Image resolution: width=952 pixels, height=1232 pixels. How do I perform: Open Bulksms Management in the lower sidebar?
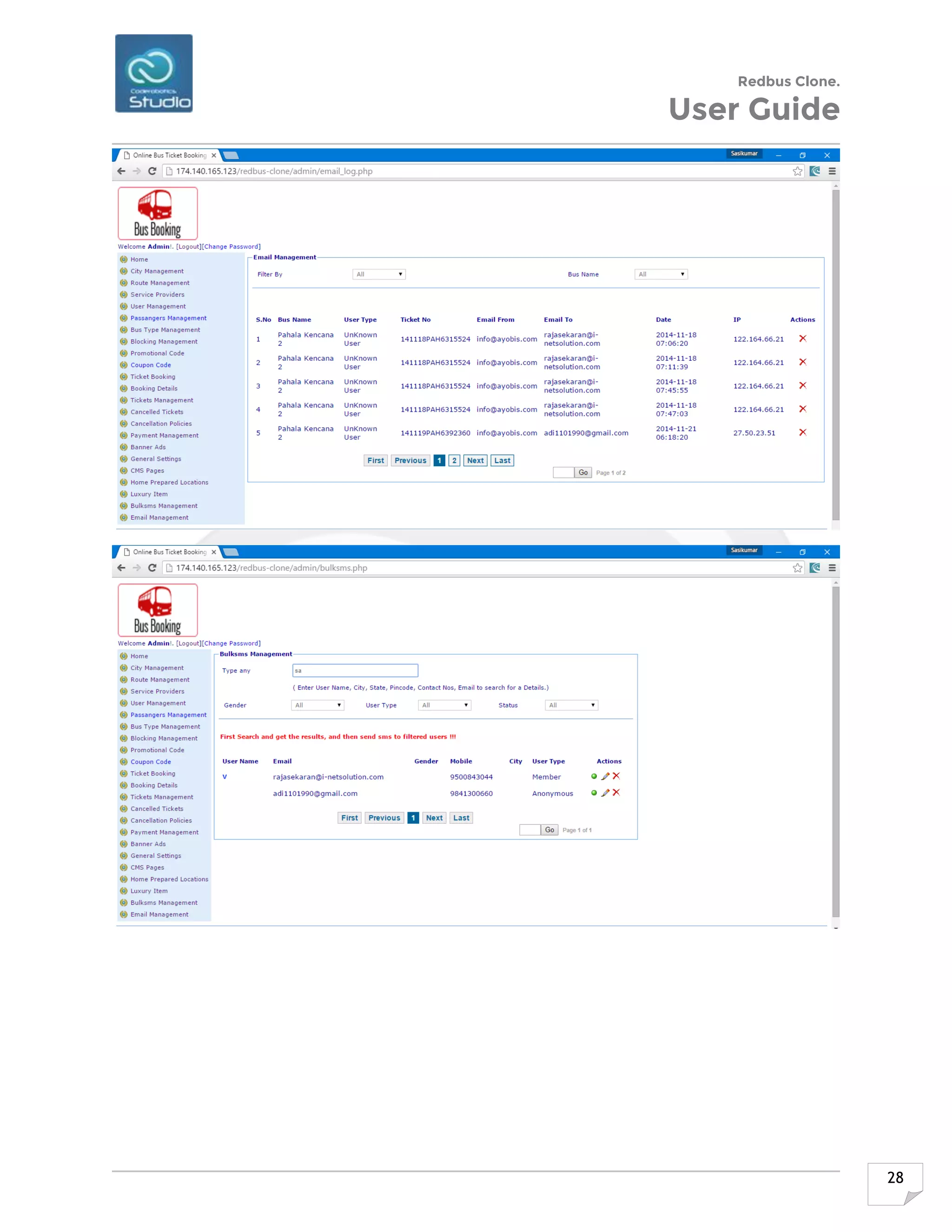tap(164, 902)
